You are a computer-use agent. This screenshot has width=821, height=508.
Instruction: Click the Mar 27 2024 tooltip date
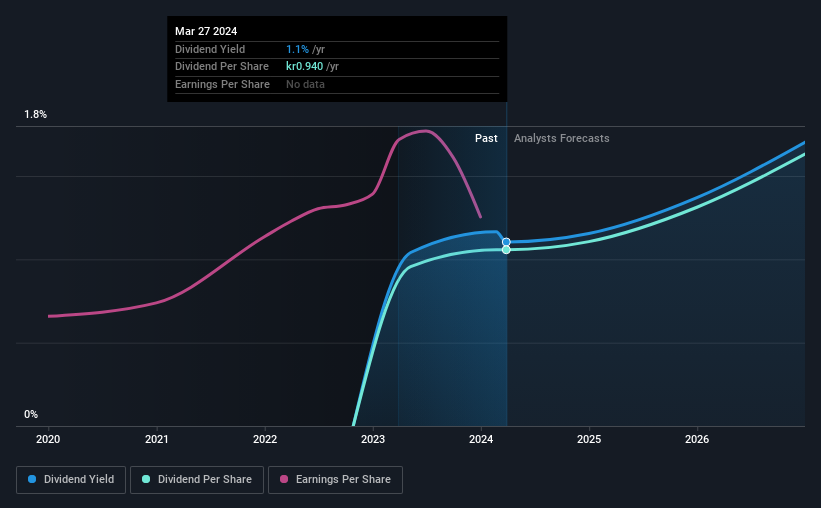tap(206, 31)
